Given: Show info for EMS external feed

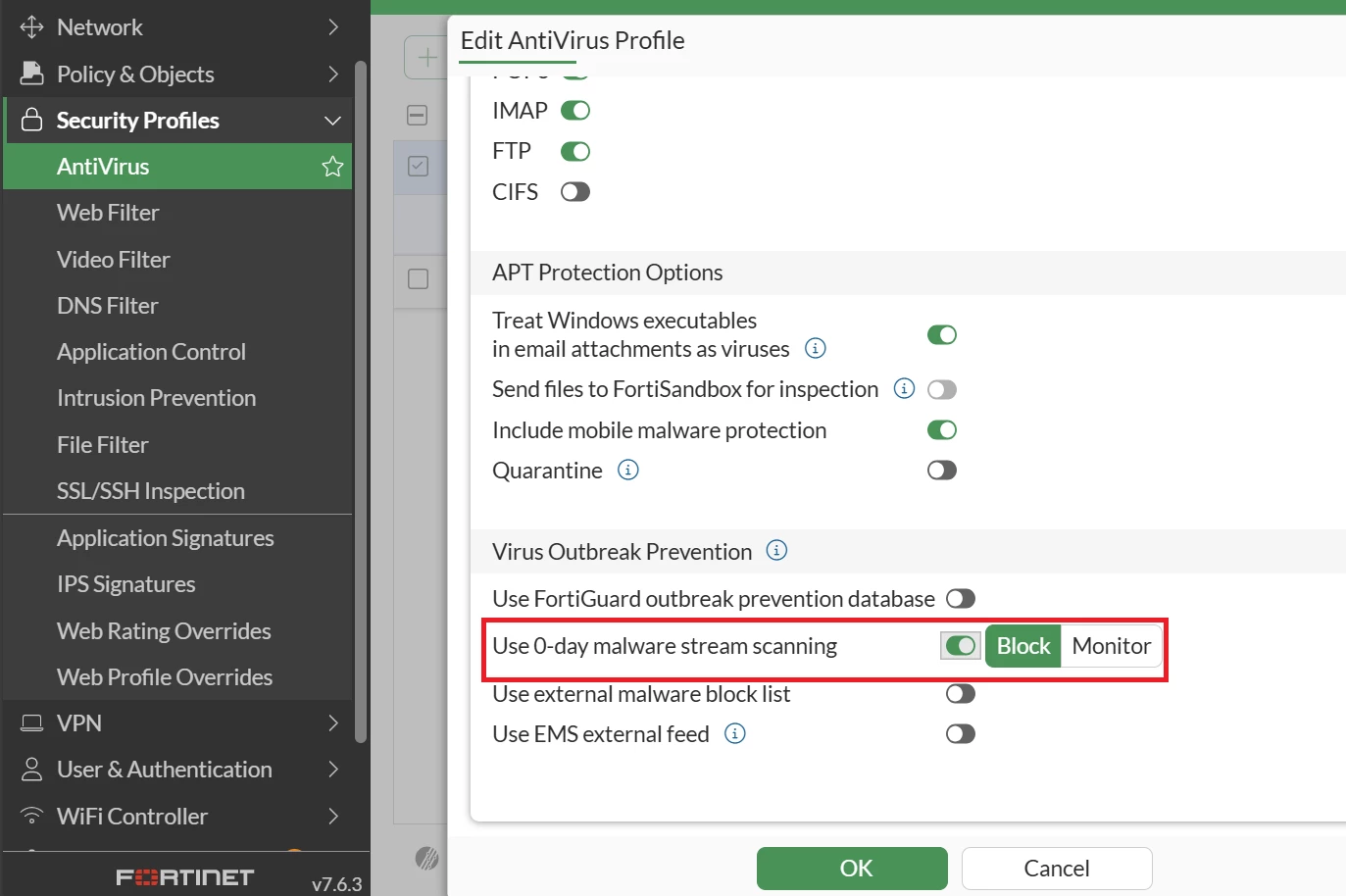Looking at the screenshot, I should pos(734,733).
